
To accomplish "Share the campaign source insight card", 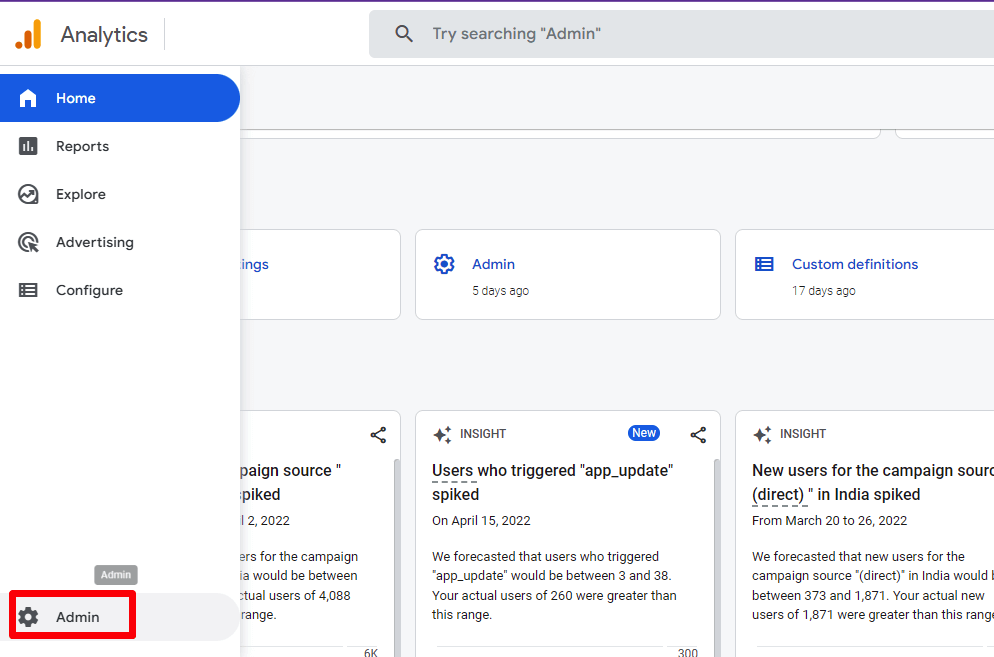I will [x=378, y=435].
